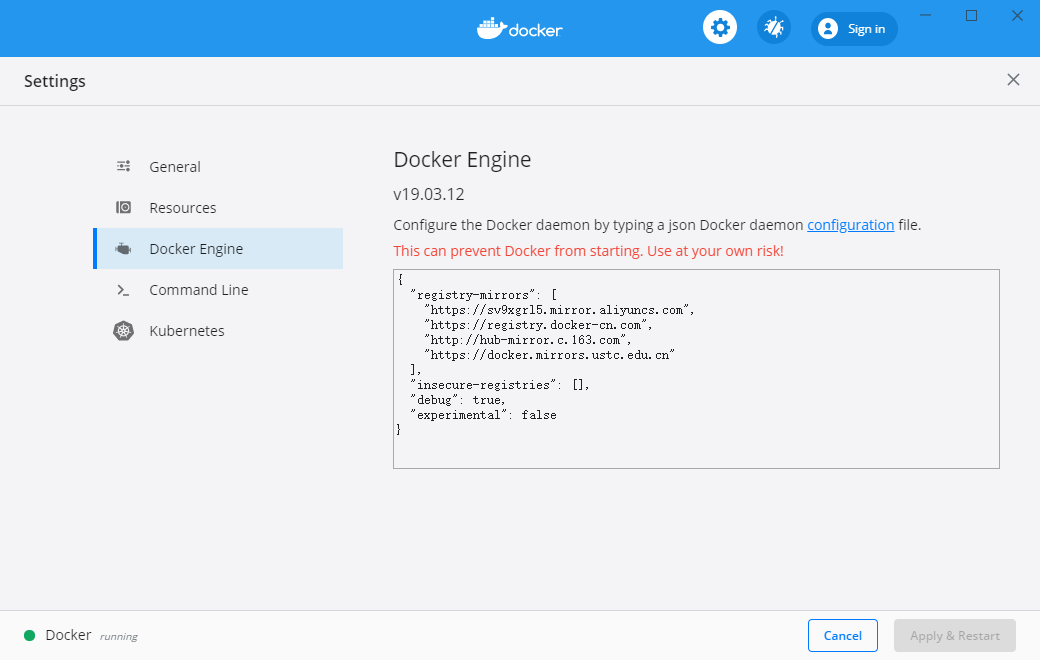Open the Kubernetes wheel icon
The height and width of the screenshot is (660, 1040).
122,330
